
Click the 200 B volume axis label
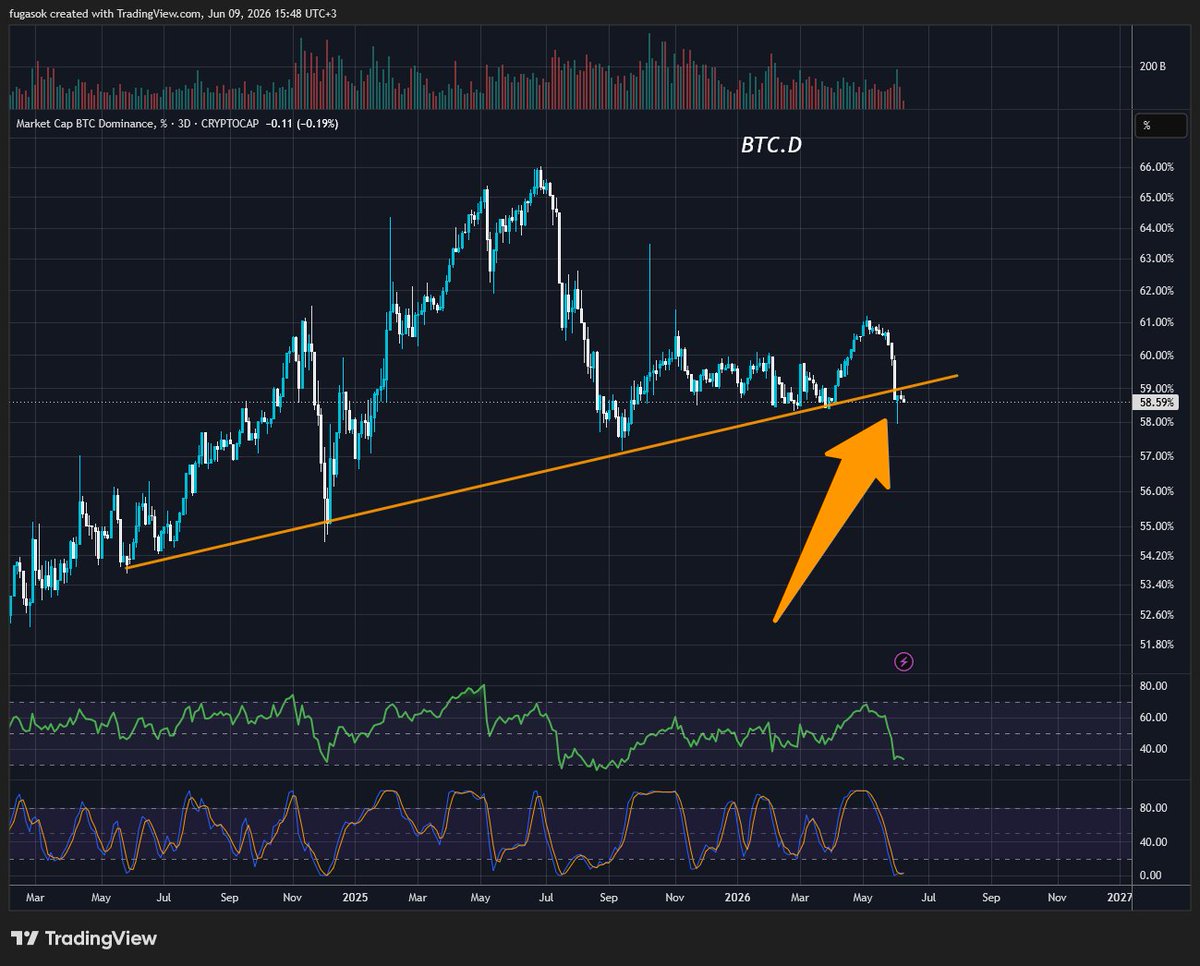[x=1153, y=67]
